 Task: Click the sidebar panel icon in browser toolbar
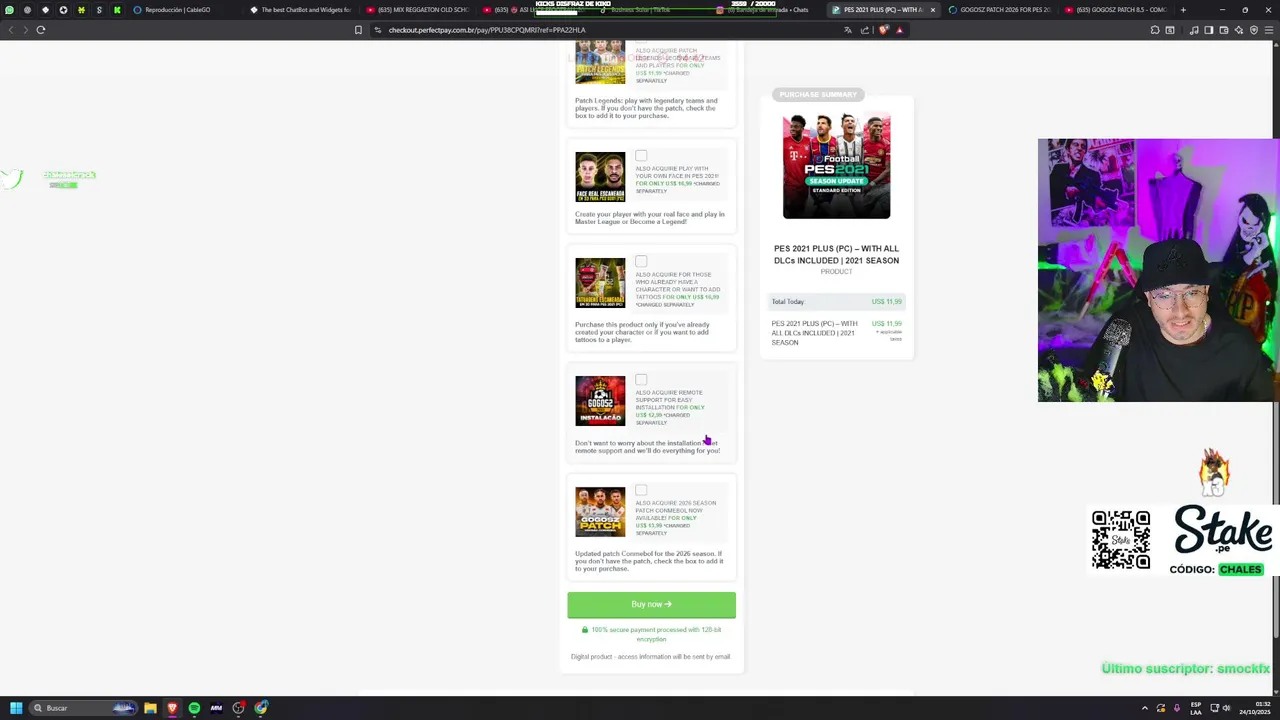[x=1208, y=30]
